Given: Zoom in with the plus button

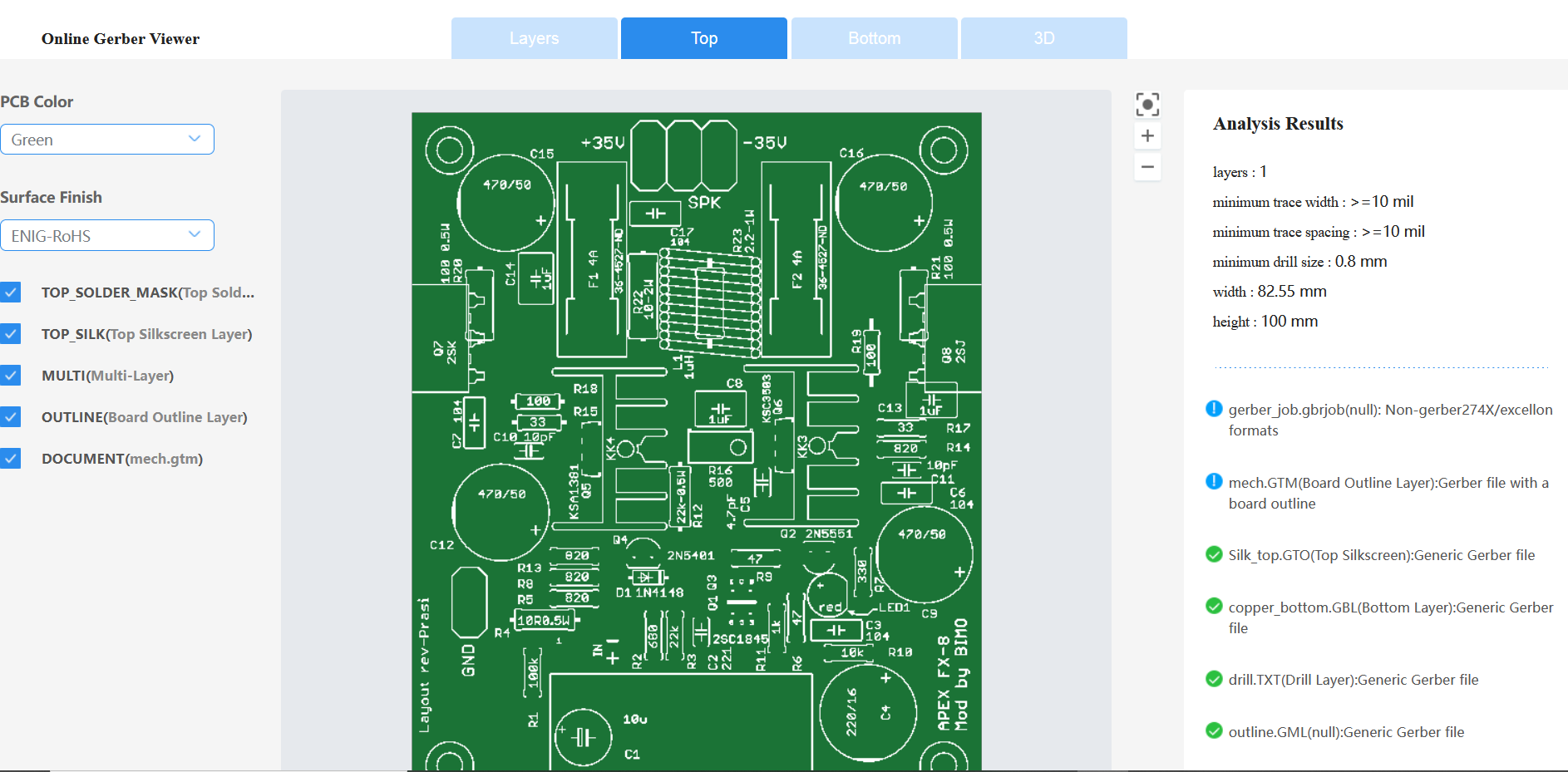Looking at the screenshot, I should point(1147,135).
